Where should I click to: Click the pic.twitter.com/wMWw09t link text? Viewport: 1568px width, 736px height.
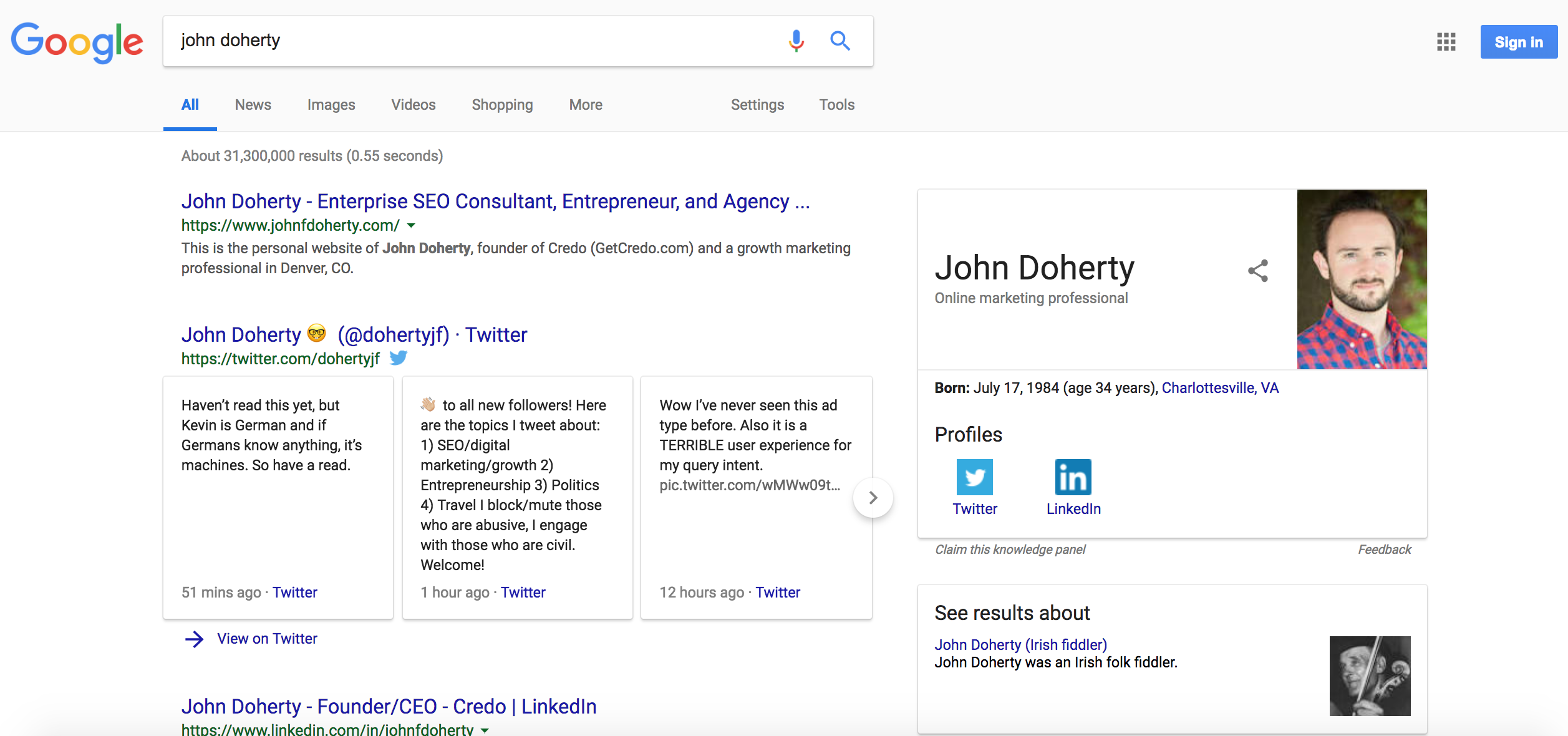pyautogui.click(x=749, y=485)
